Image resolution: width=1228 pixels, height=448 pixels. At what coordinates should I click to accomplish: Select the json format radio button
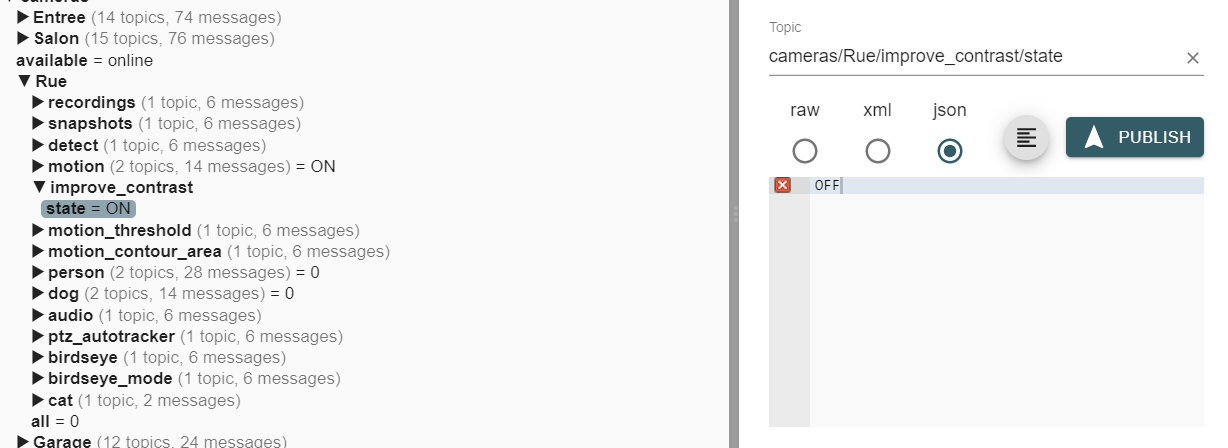pyautogui.click(x=950, y=151)
